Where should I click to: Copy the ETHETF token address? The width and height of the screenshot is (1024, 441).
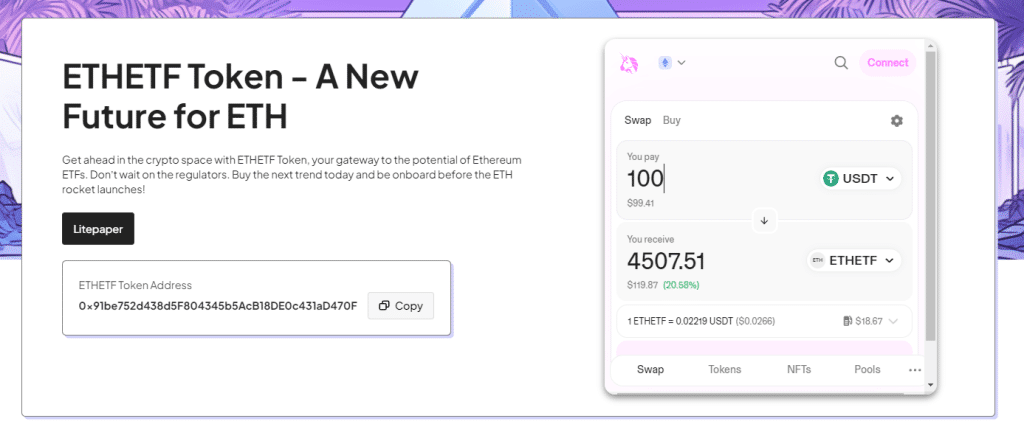(401, 306)
